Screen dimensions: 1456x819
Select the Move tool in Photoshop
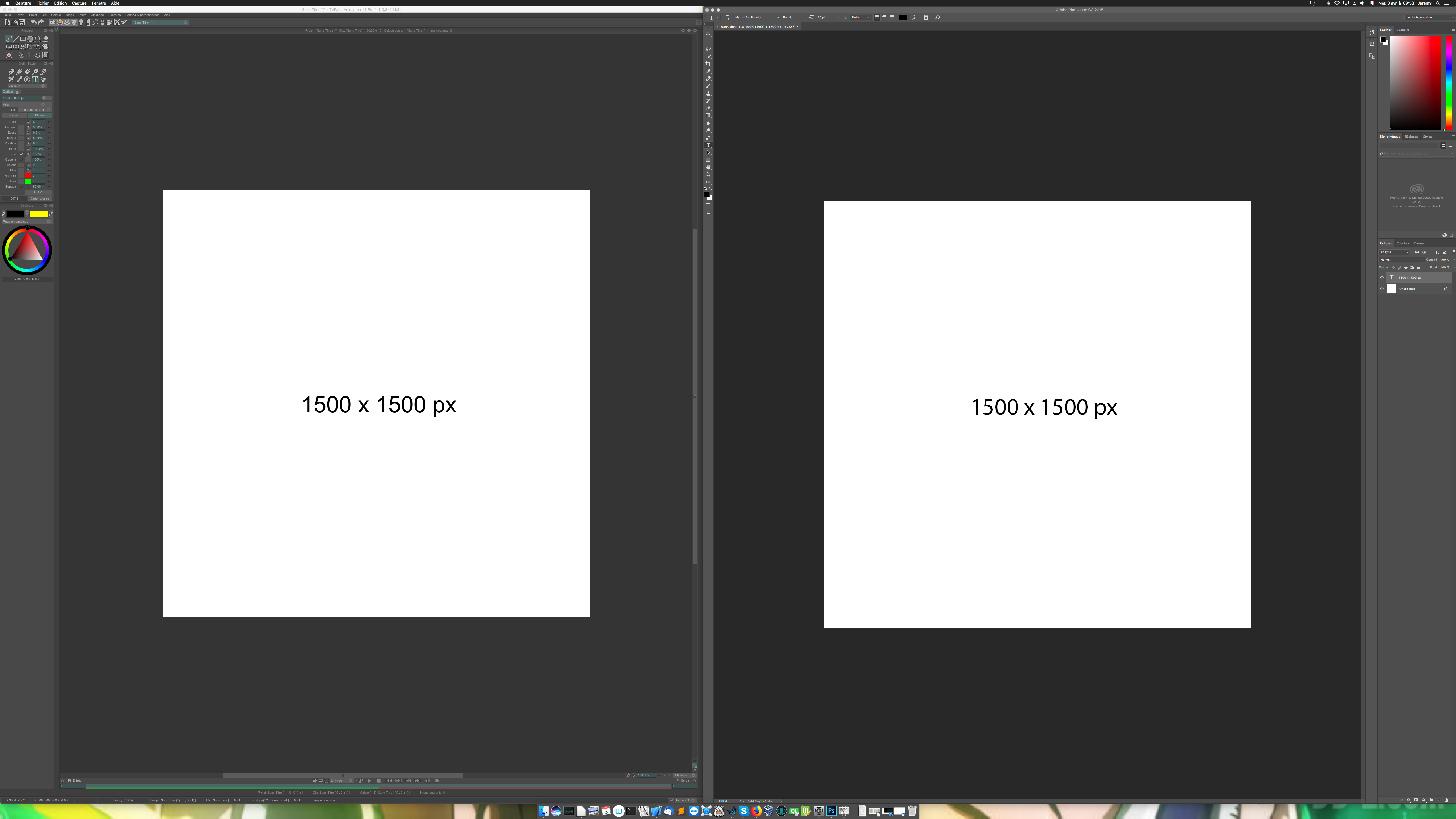[x=708, y=34]
